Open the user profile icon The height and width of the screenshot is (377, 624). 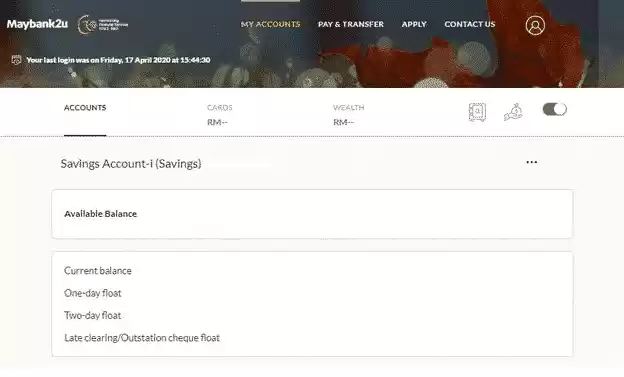point(535,25)
